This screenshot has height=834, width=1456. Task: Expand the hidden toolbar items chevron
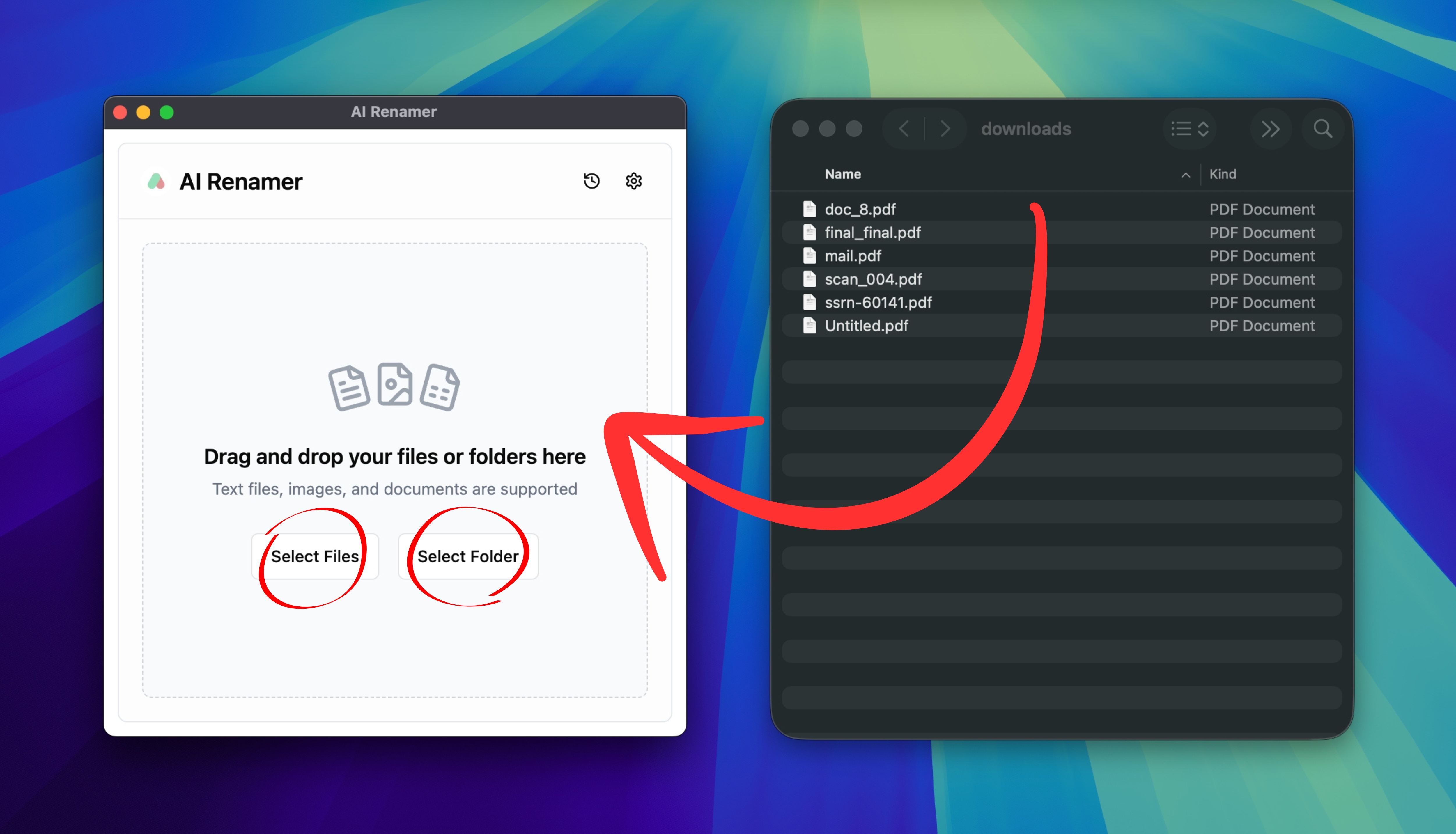1270,129
